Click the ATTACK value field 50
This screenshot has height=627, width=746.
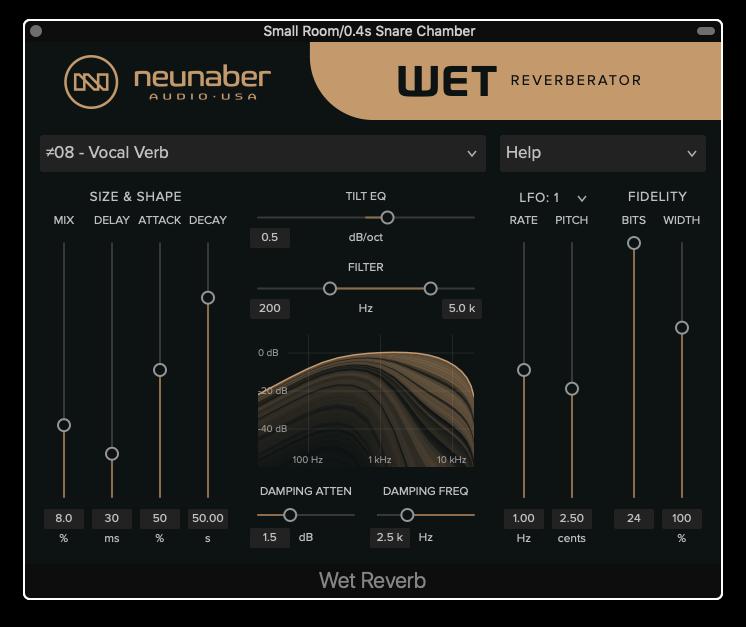click(x=160, y=519)
